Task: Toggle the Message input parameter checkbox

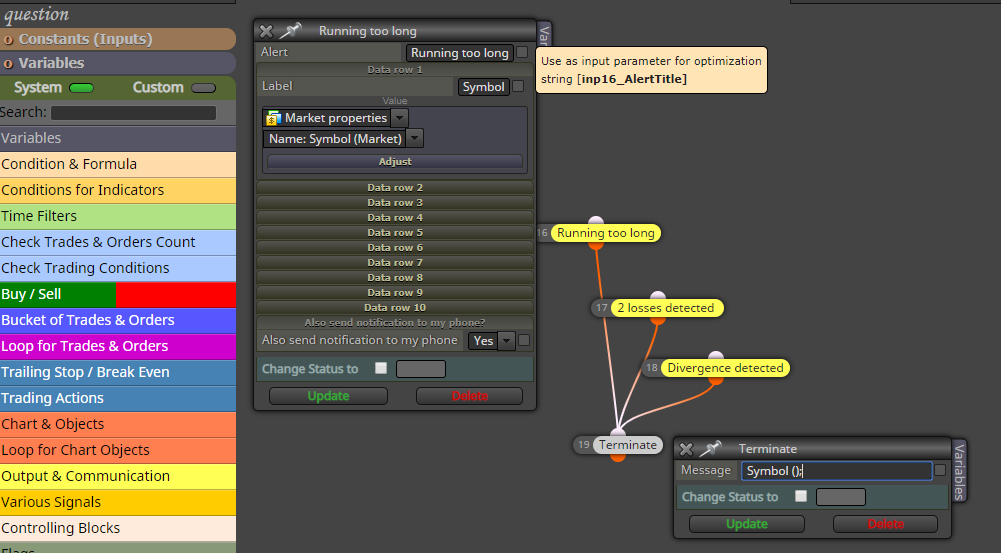Action: click(x=940, y=471)
